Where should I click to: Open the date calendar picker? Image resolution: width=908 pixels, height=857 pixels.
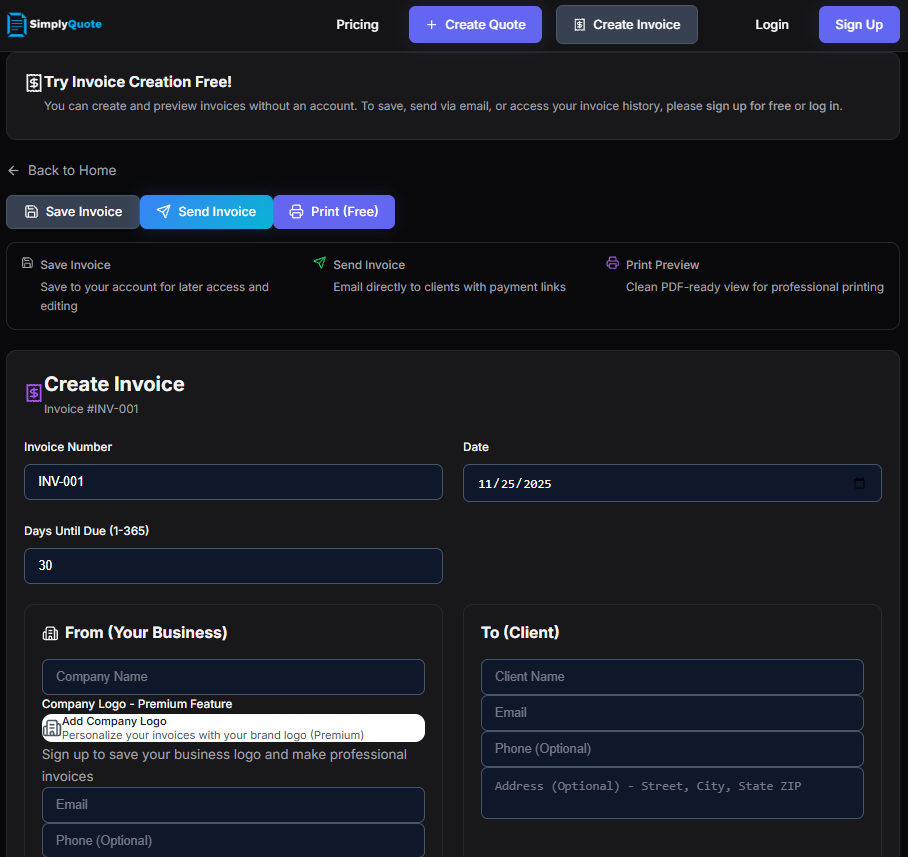[x=859, y=483]
